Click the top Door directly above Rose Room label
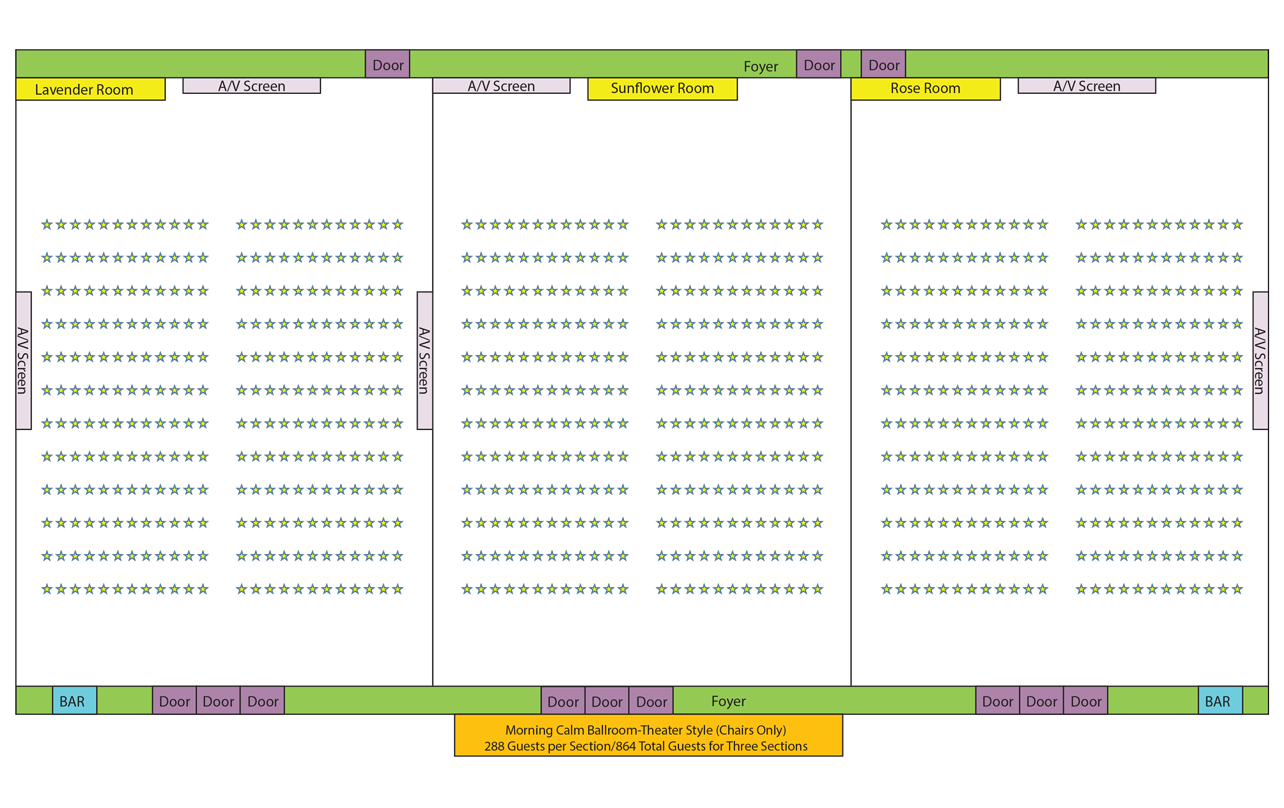Viewport: 1284px width, 808px height. [x=883, y=65]
